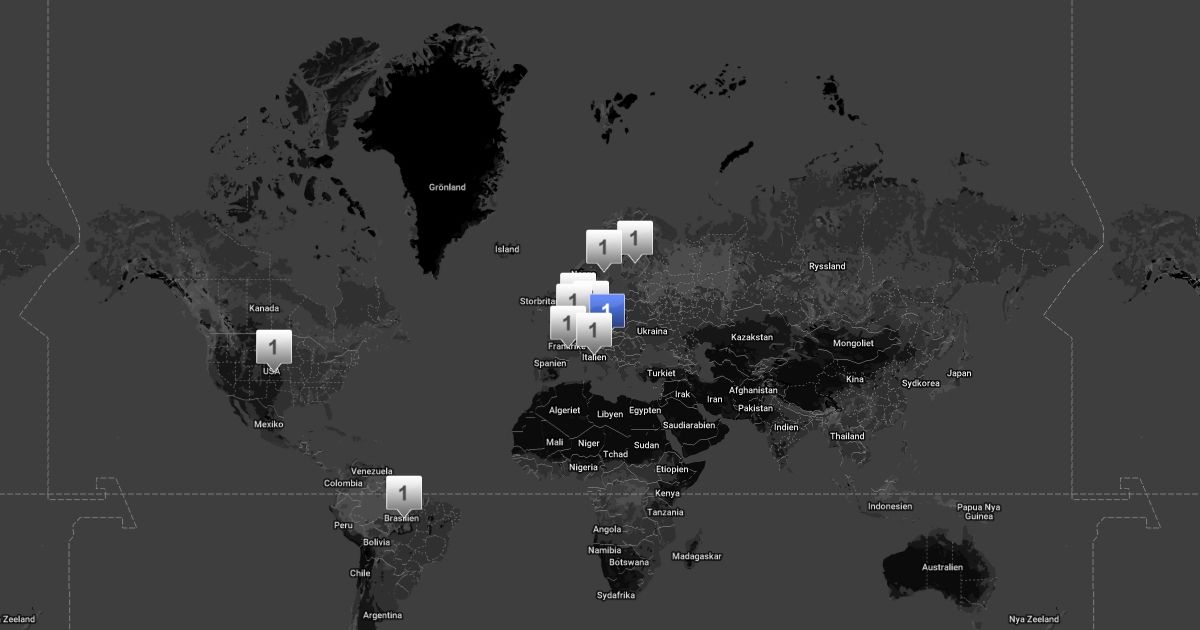Click the Angola label
The height and width of the screenshot is (630, 1200).
point(607,529)
